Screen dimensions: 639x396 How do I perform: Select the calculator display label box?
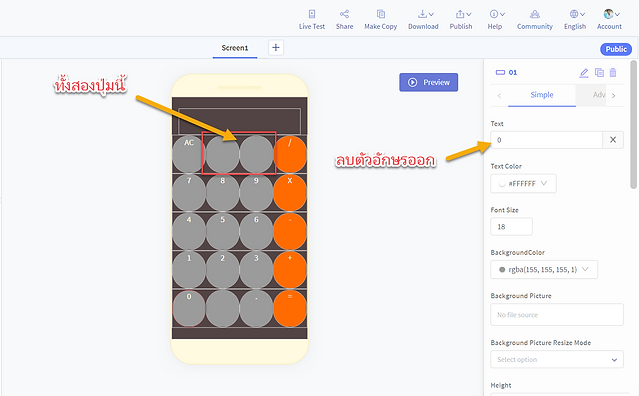click(240, 121)
